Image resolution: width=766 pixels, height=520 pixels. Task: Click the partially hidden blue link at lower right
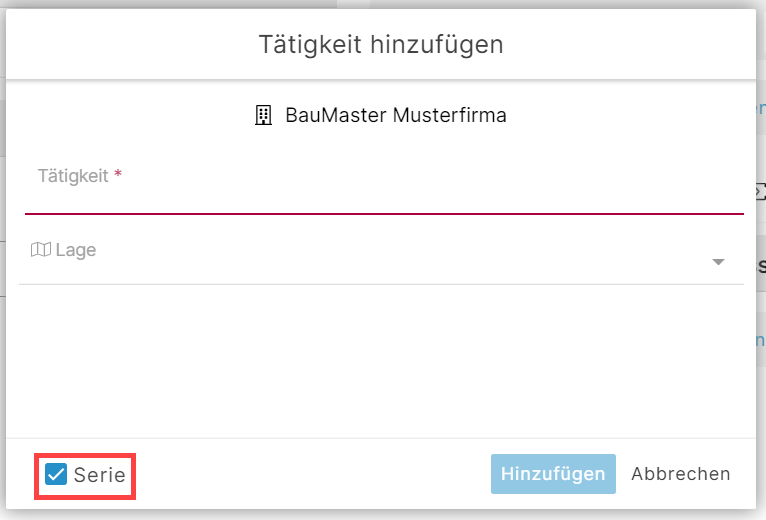pyautogui.click(x=761, y=340)
